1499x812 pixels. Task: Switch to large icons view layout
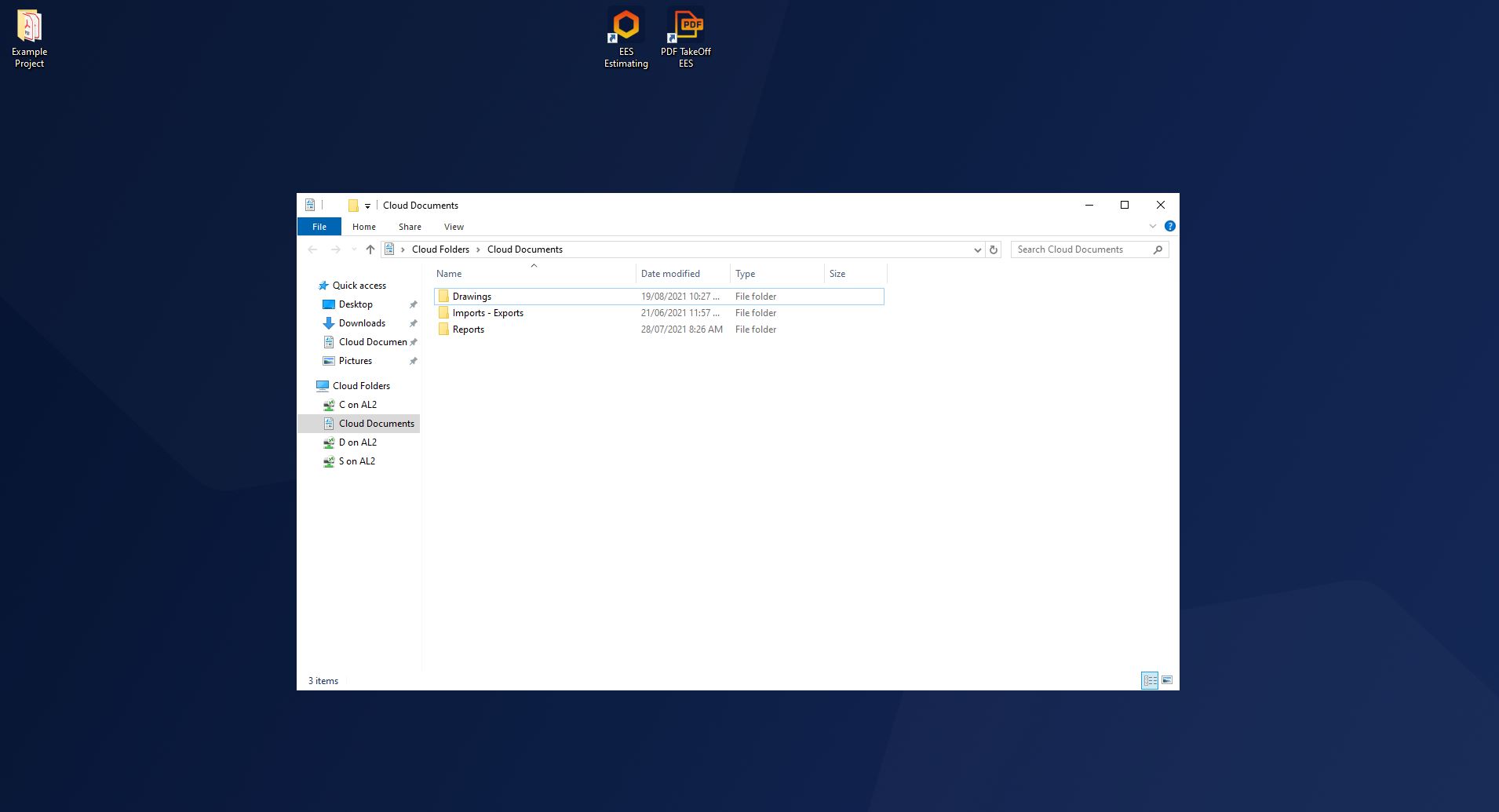(x=1167, y=680)
